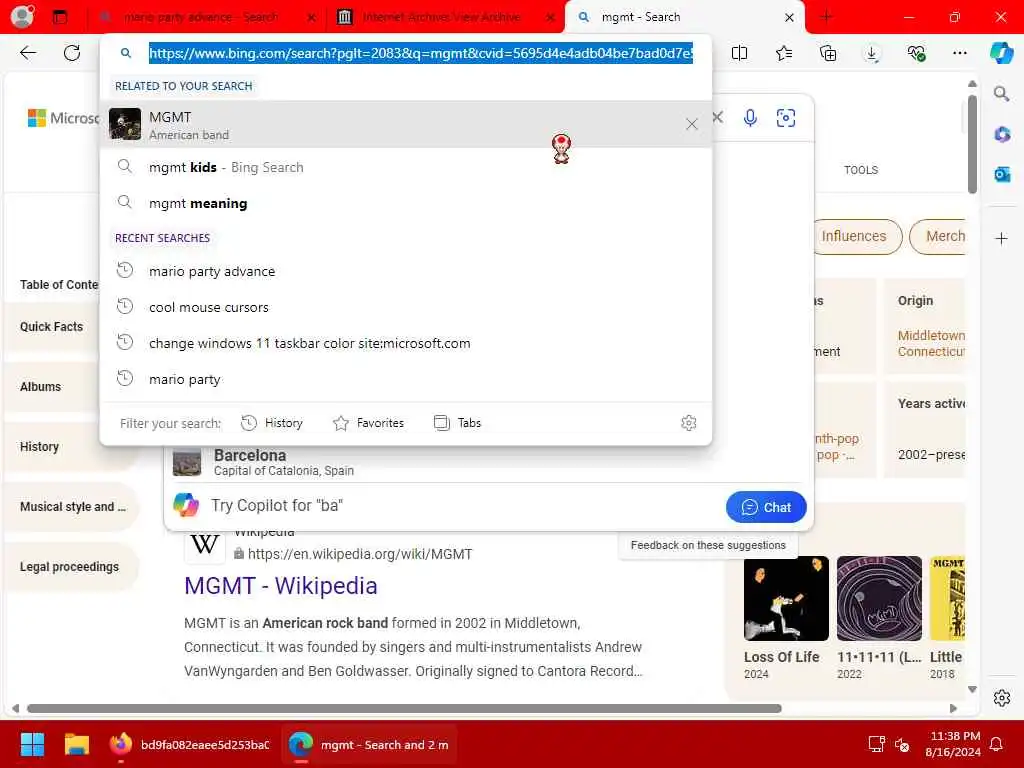Screen dimensions: 1024x768
Task: Click the Copilot Chat button
Action: [x=766, y=507]
